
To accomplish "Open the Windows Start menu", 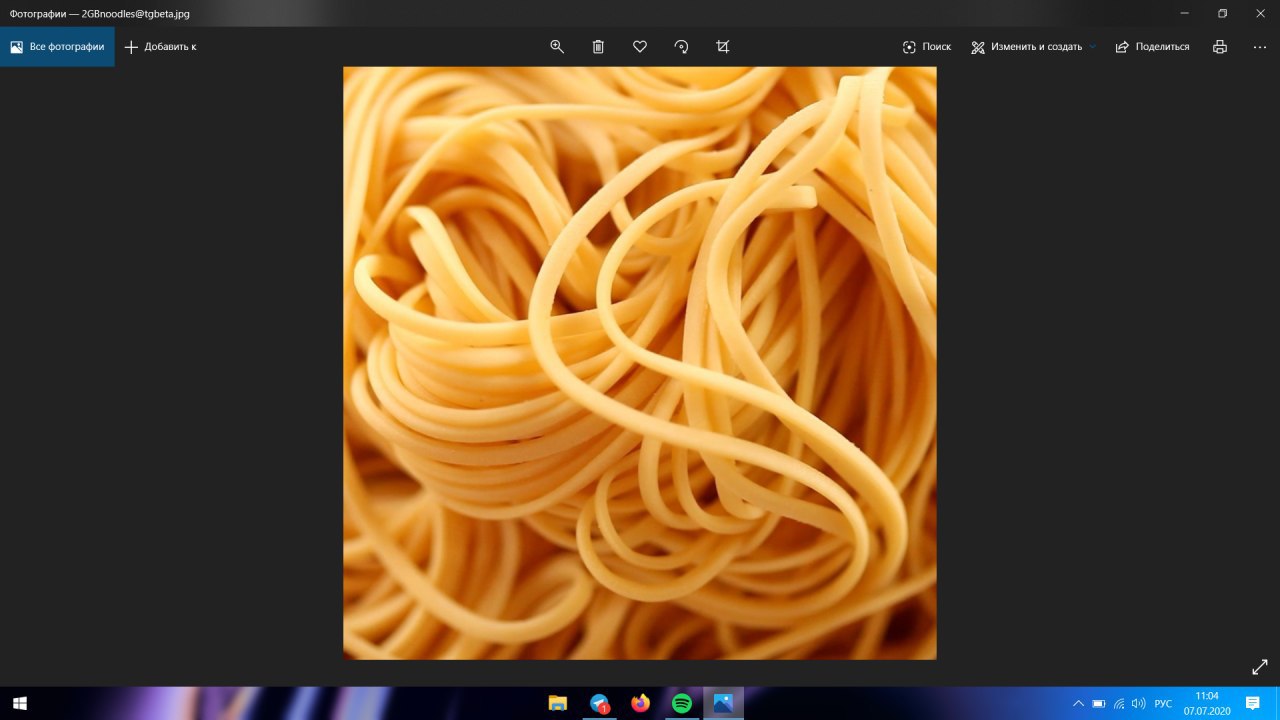I will coord(19,703).
